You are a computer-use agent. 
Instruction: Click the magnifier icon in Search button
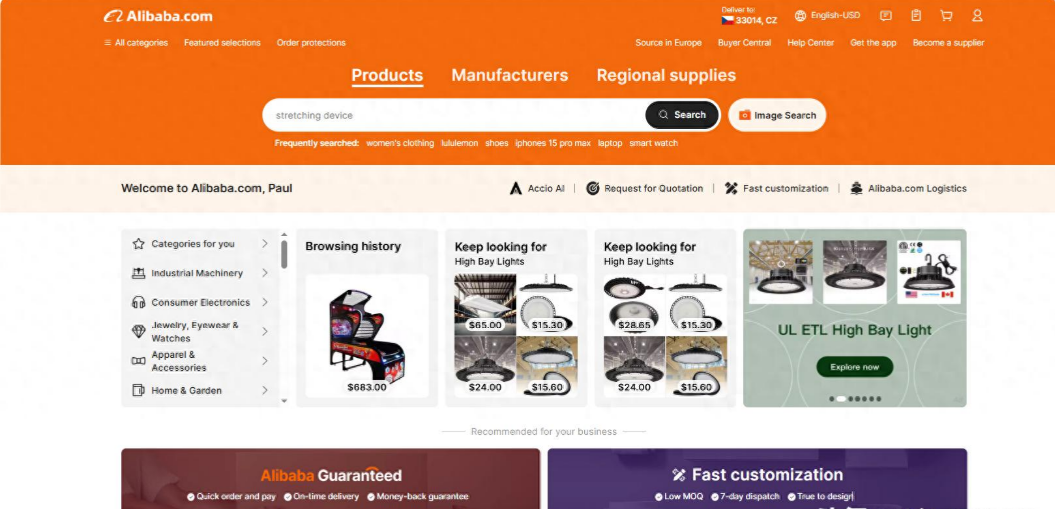[x=664, y=115]
